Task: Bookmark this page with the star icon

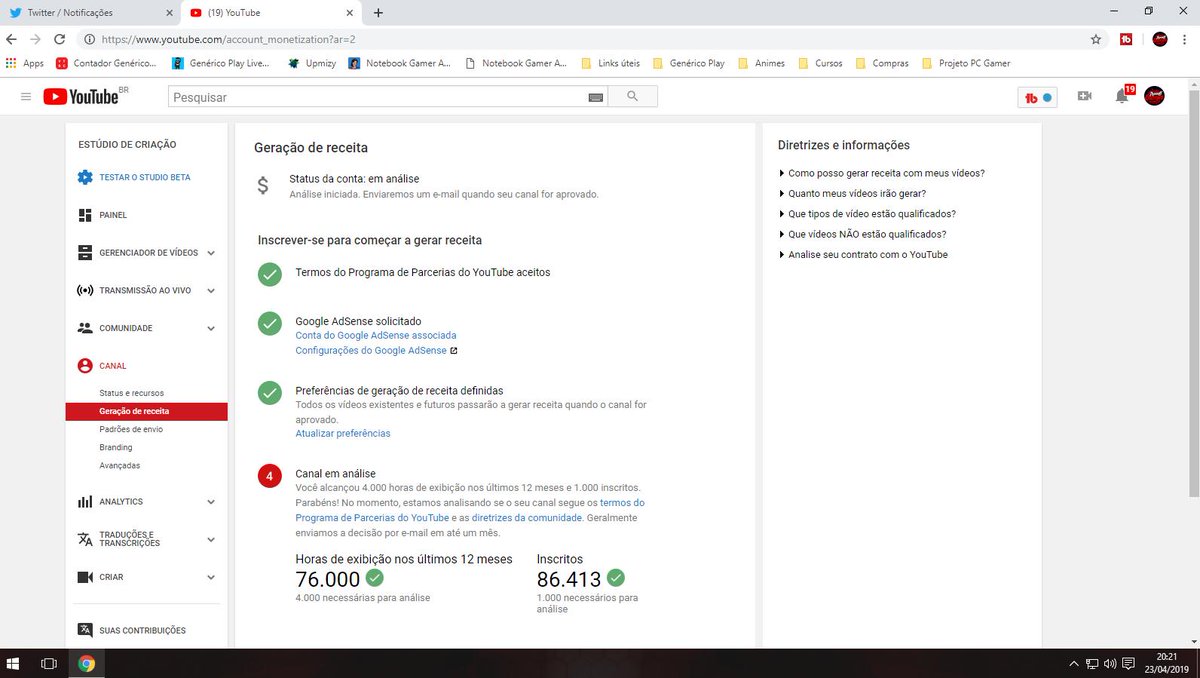Action: tap(1096, 39)
